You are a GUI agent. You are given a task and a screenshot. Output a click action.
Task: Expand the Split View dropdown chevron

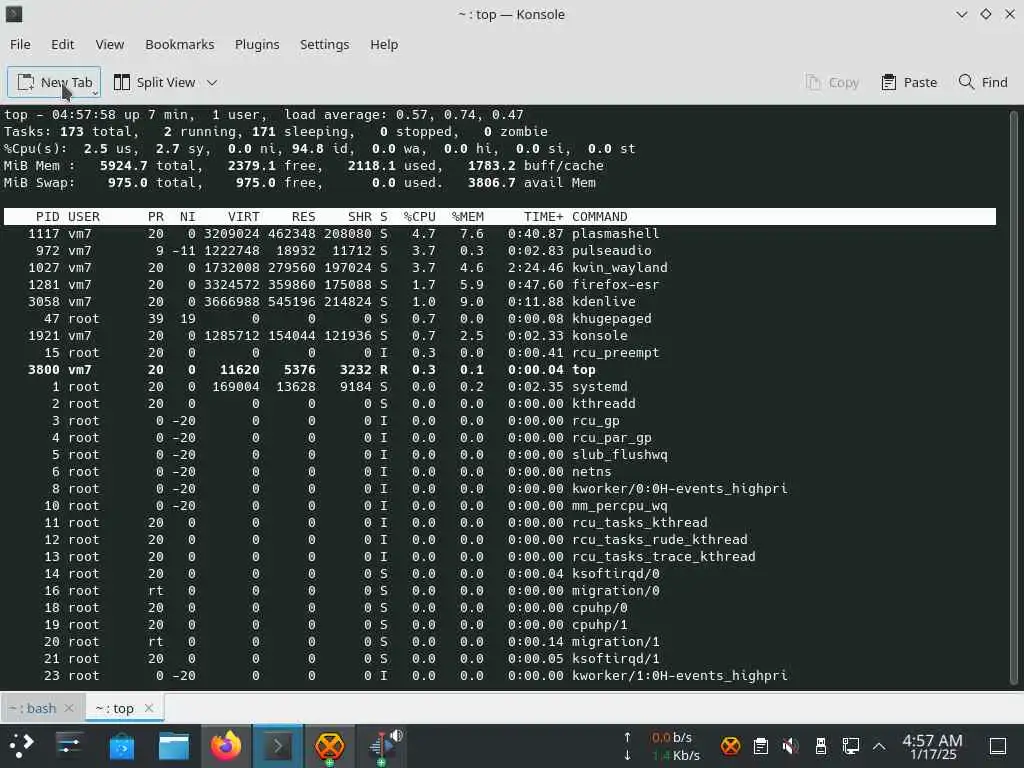click(x=212, y=82)
